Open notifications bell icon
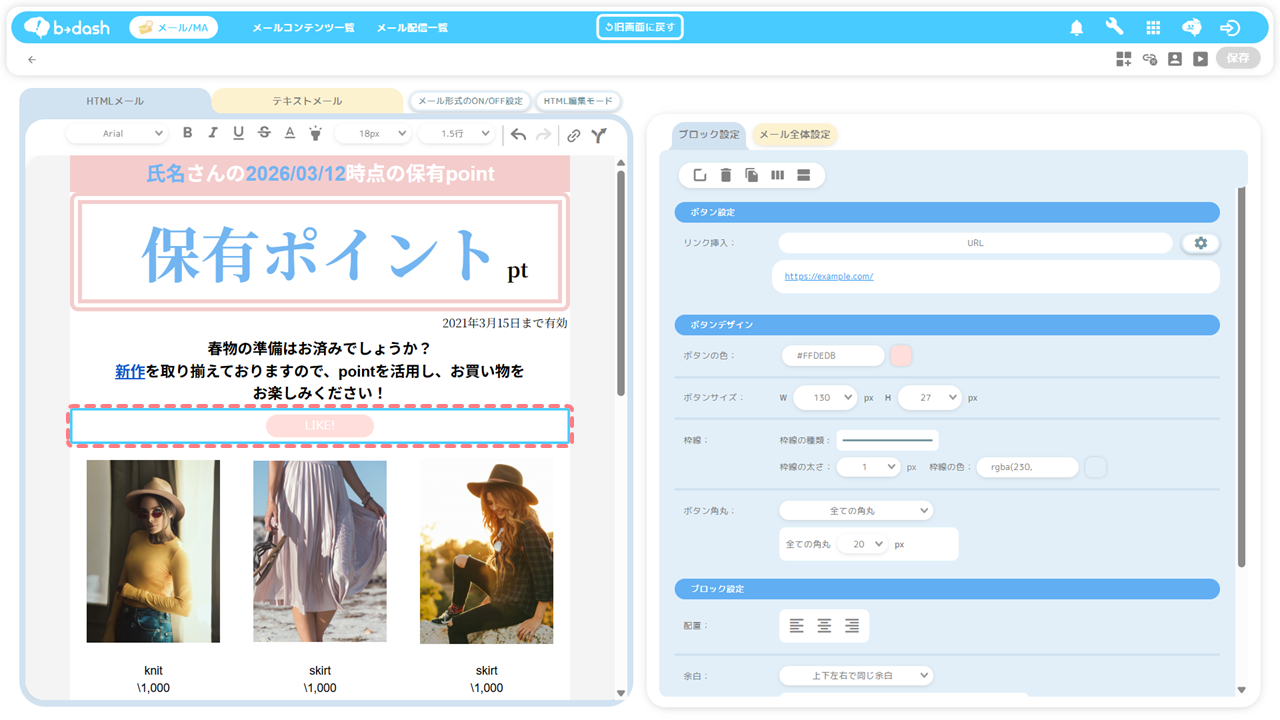The height and width of the screenshot is (720, 1280). (x=1076, y=28)
